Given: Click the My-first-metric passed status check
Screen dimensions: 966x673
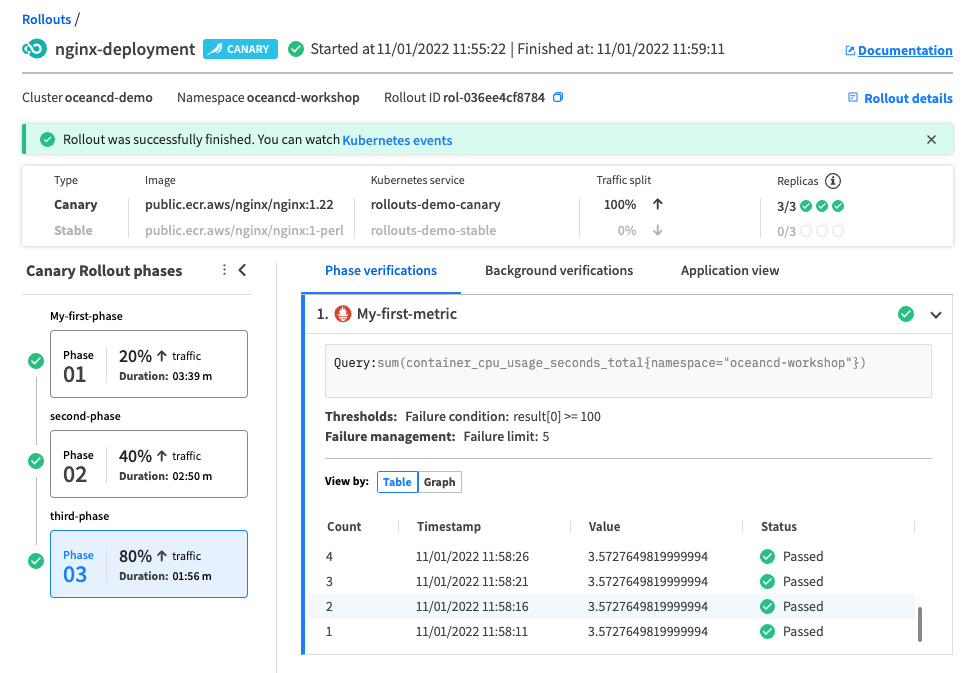Looking at the screenshot, I should 906,314.
